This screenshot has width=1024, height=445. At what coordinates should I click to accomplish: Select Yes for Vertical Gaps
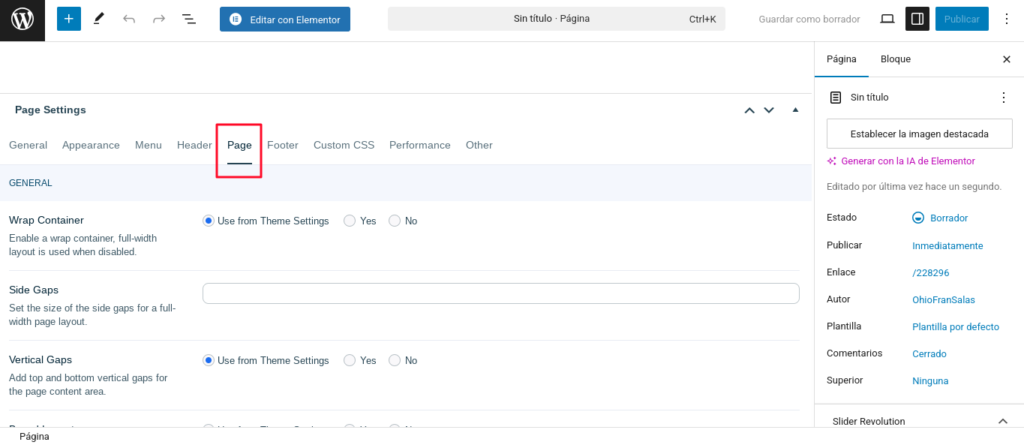[x=349, y=360]
